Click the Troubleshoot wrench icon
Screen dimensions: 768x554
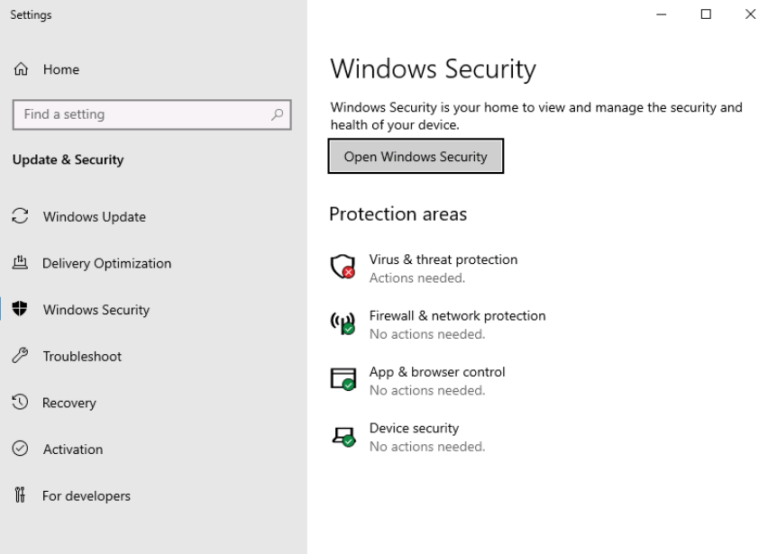point(20,356)
